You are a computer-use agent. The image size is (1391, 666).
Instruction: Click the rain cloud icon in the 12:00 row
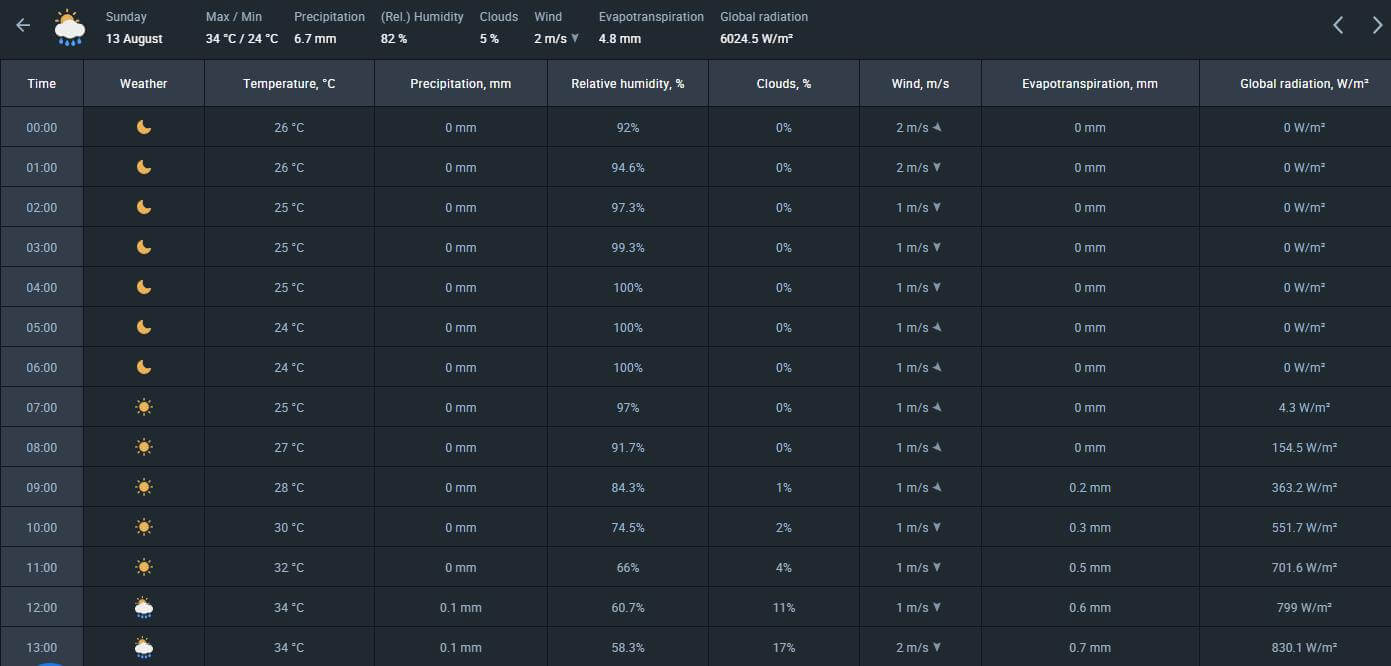click(x=144, y=607)
